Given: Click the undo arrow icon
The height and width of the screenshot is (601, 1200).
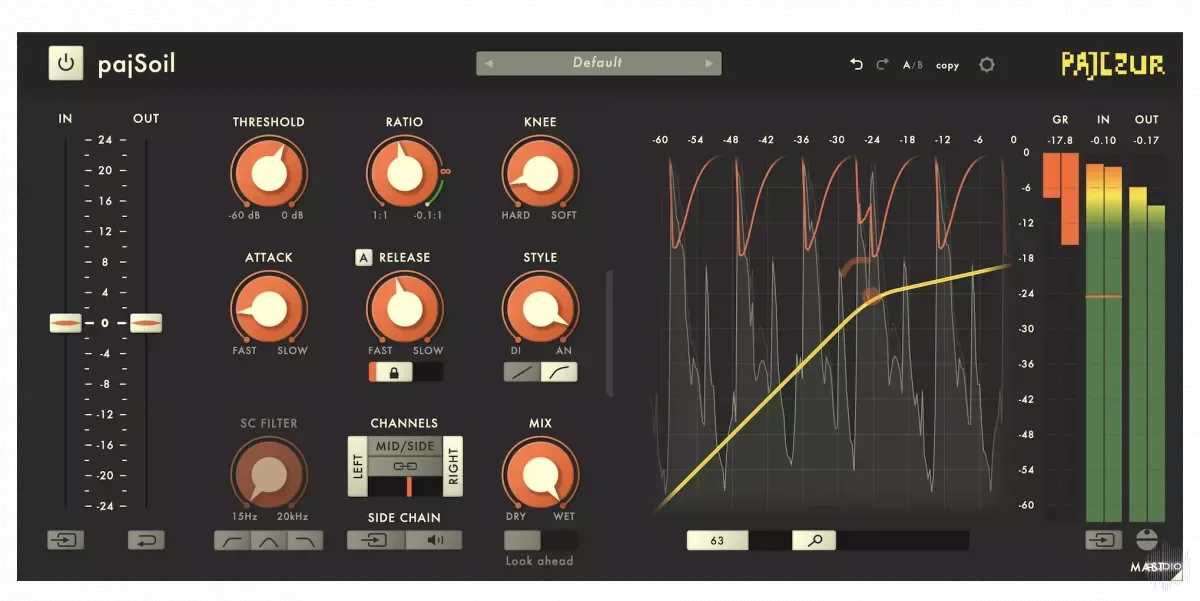Looking at the screenshot, I should tap(856, 64).
